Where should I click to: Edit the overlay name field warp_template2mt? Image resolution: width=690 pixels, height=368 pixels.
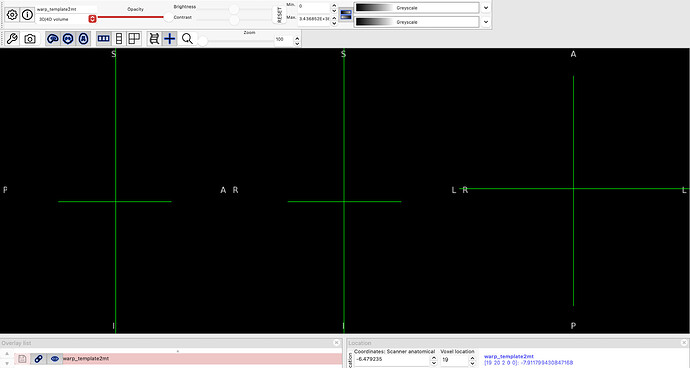[66, 9]
